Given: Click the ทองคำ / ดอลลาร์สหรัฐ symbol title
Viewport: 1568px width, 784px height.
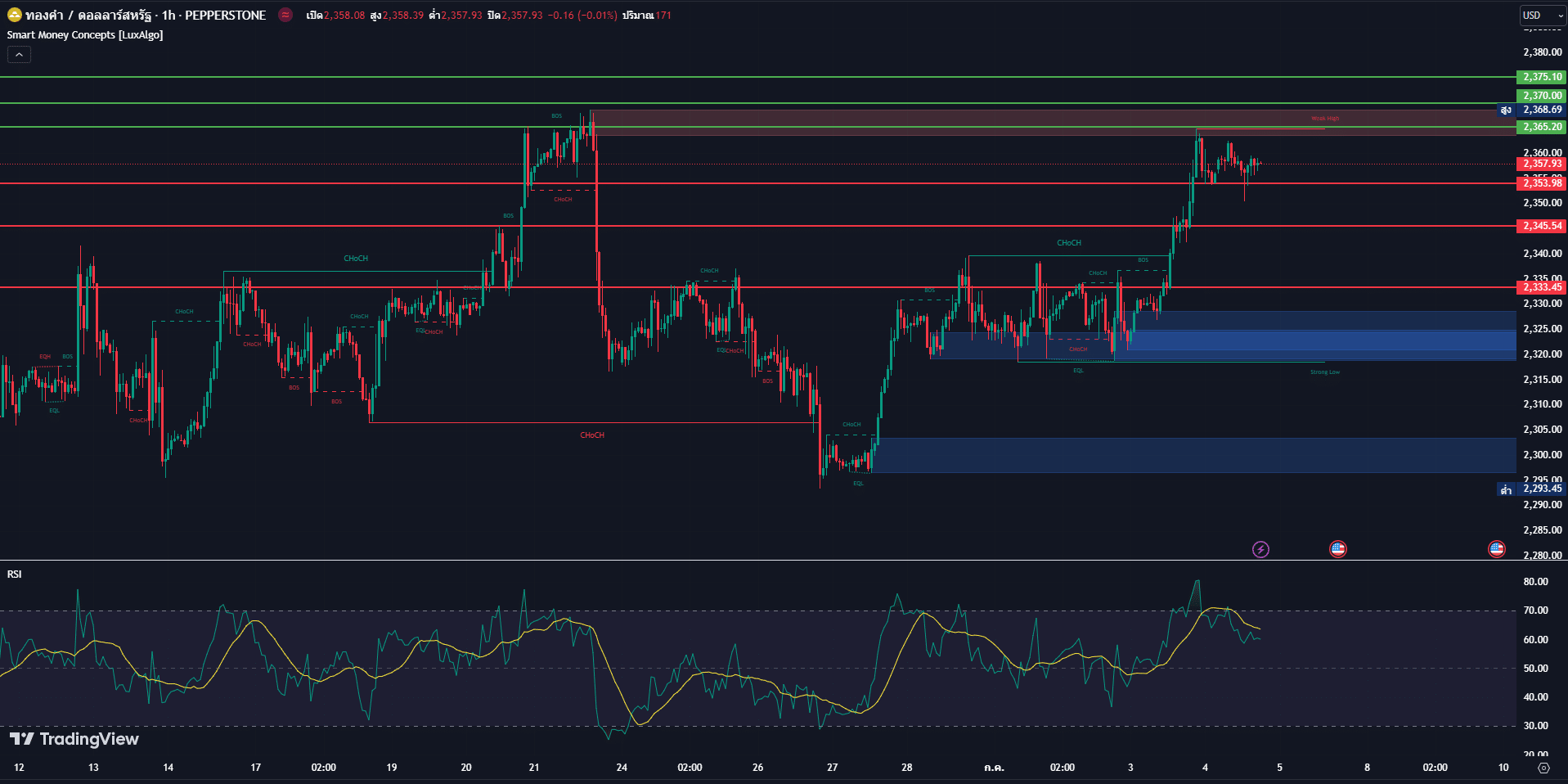Looking at the screenshot, I should tap(90, 15).
